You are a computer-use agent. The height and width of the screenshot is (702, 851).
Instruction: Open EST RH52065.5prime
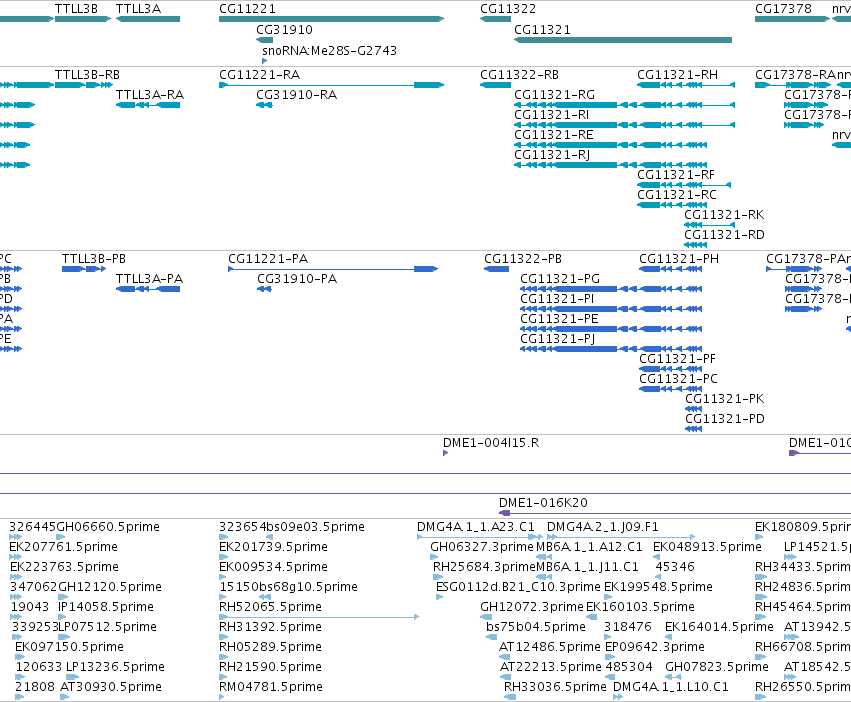[x=270, y=606]
